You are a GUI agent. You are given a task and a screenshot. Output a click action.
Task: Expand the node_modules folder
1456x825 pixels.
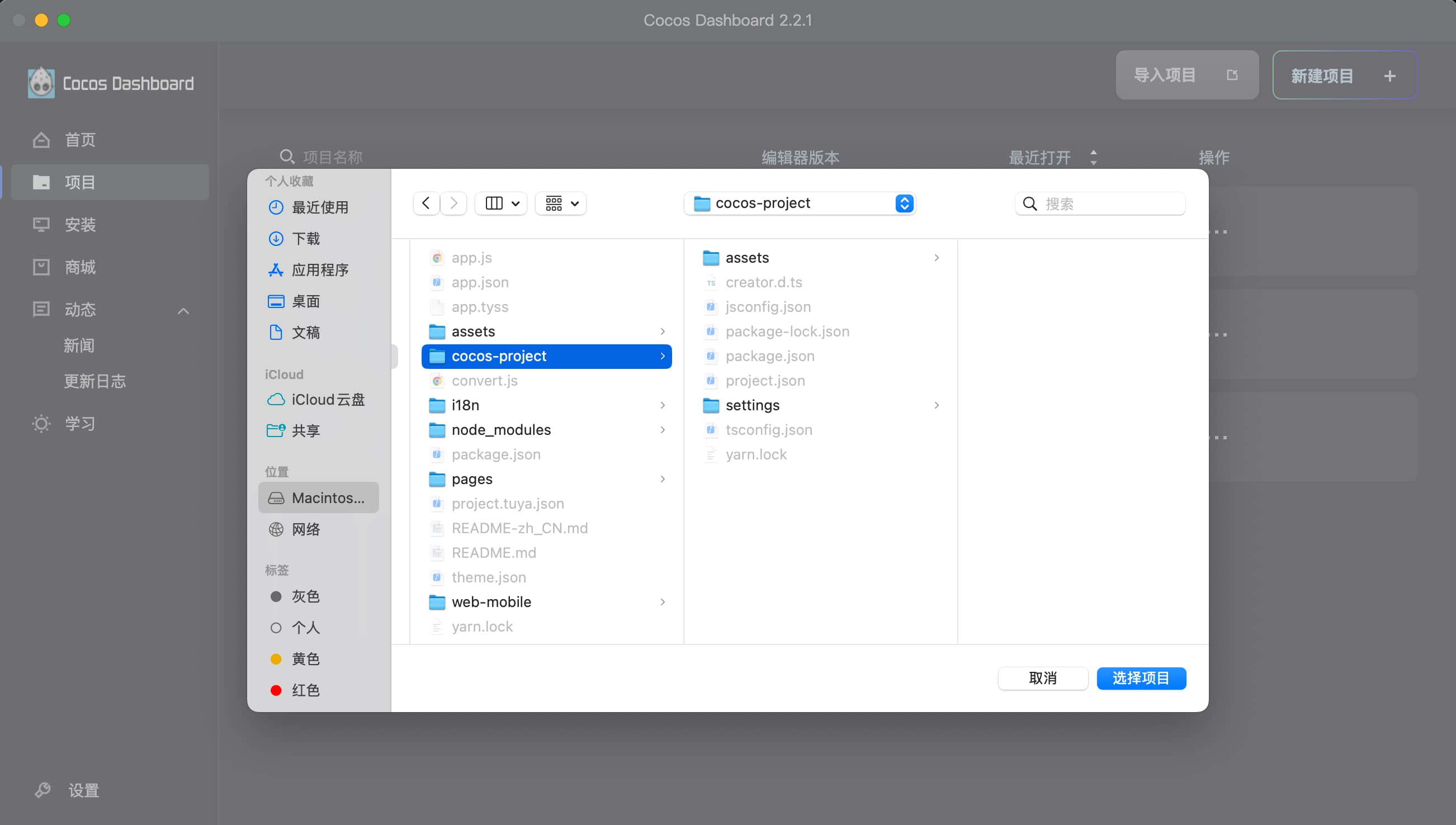coord(501,430)
